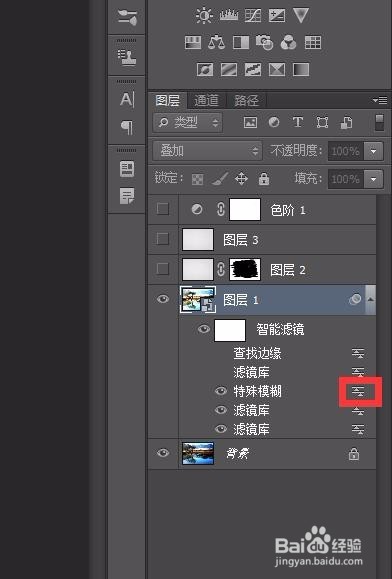Add a Hue/Saturation adjustment layer
The height and width of the screenshot is (579, 392).
[x=193, y=43]
